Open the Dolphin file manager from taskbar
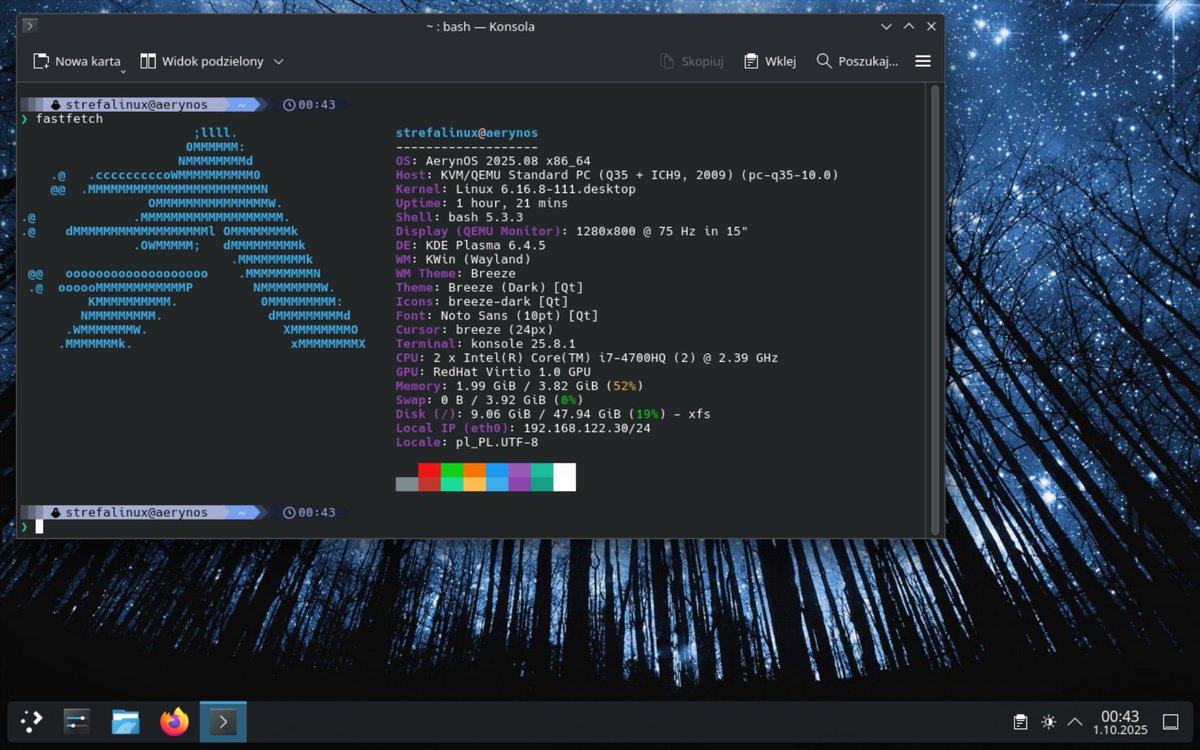Screen dimensions: 1200x750 124,721
